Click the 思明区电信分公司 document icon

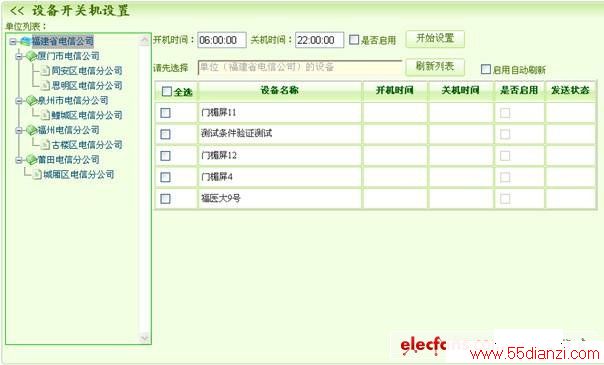46,85
